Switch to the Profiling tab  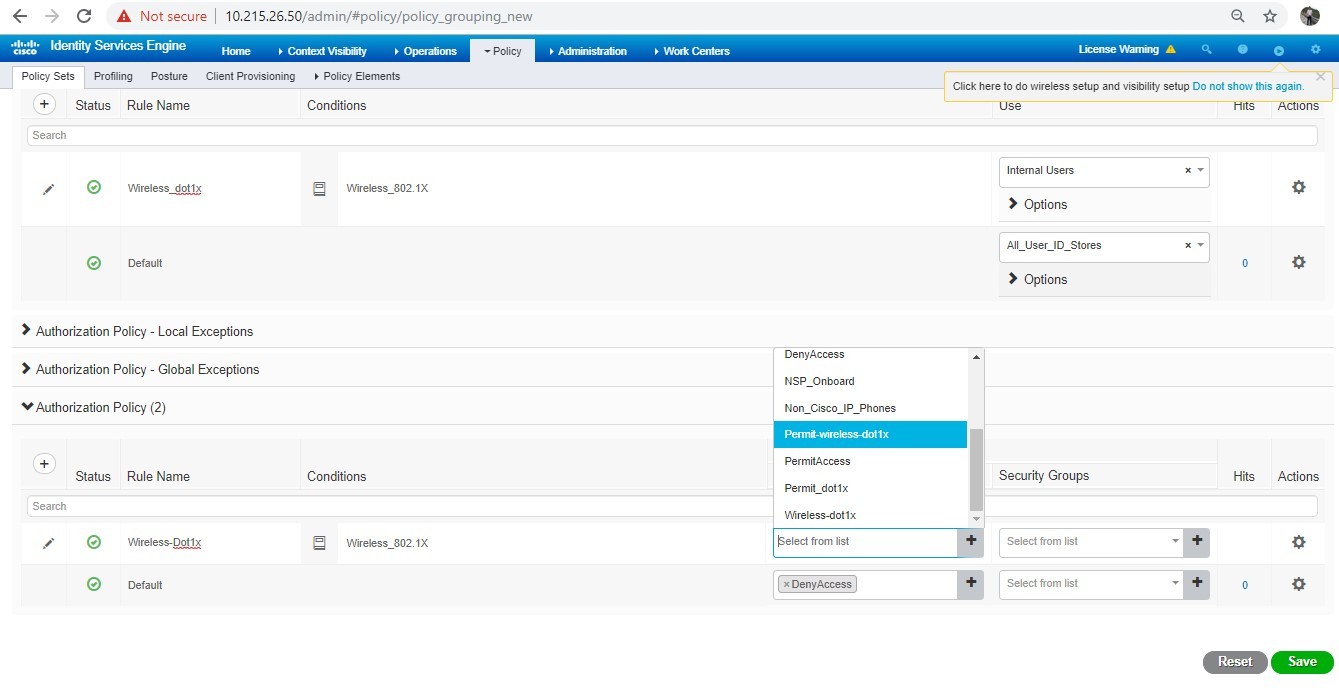tap(113, 76)
